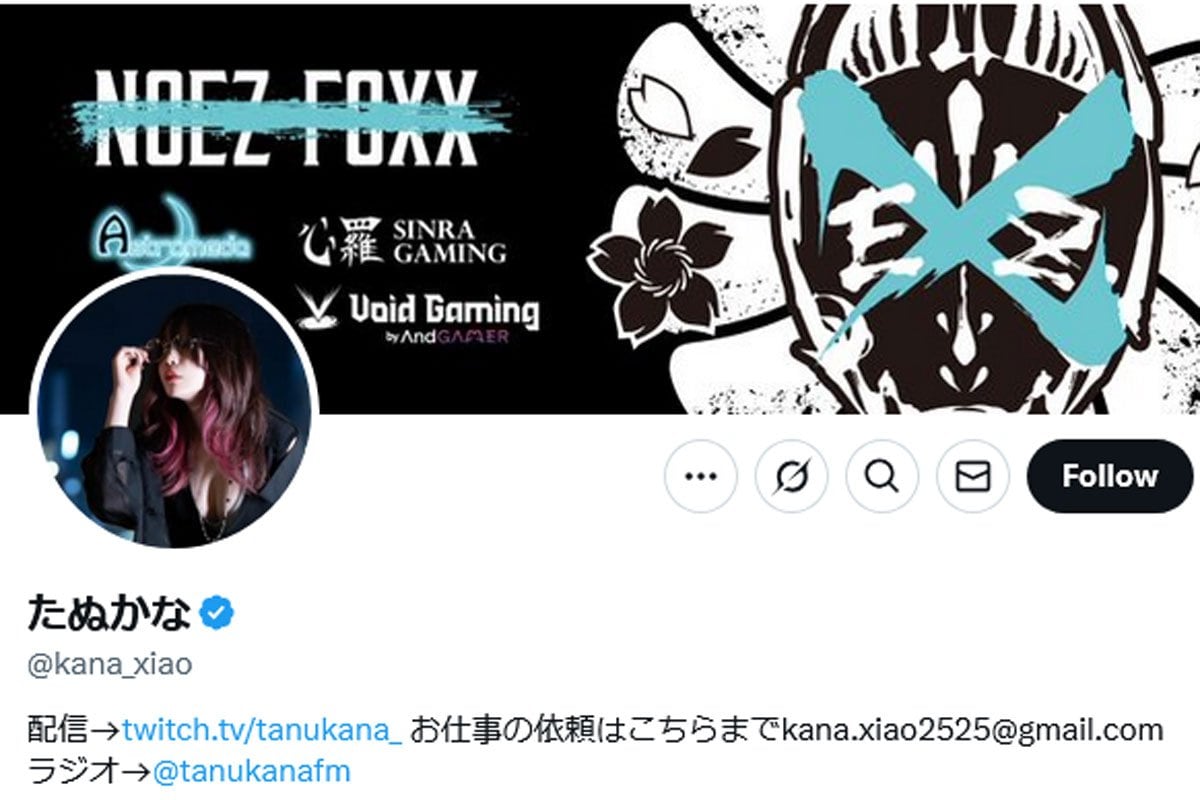Click the kana.xiao2525@gmail.com email text
Image resolution: width=1200 pixels, height=800 pixels.
(972, 730)
